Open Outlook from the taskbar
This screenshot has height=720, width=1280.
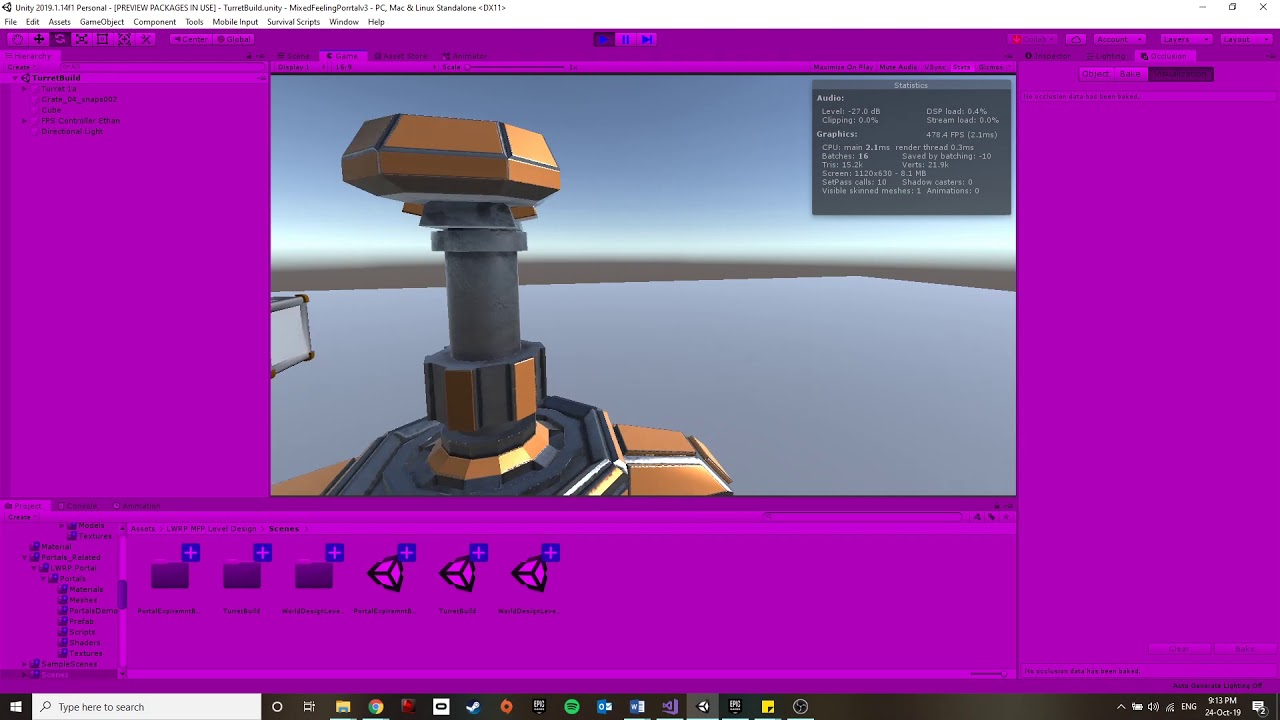[605, 707]
